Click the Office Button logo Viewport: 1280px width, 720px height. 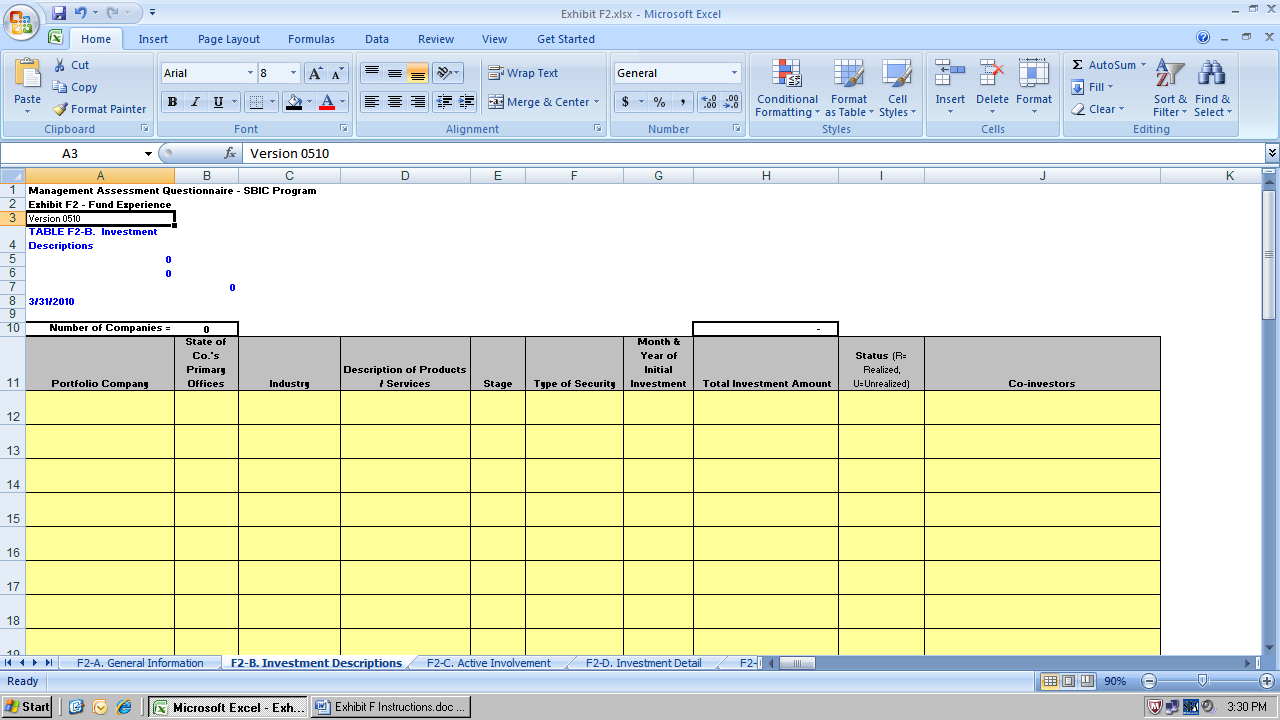(22, 22)
